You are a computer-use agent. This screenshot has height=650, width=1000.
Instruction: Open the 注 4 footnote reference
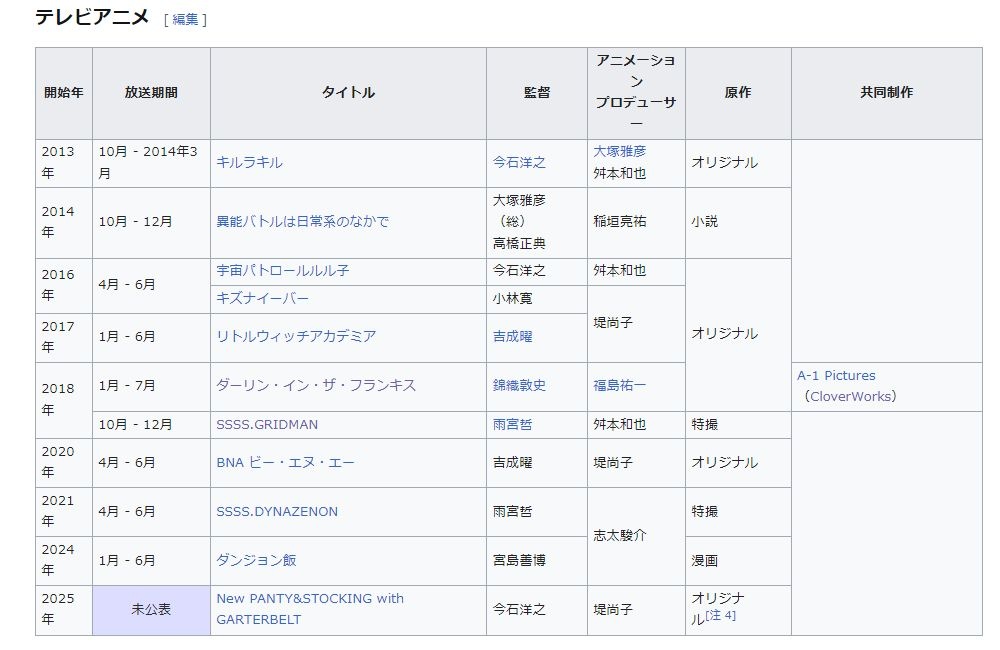click(x=720, y=615)
